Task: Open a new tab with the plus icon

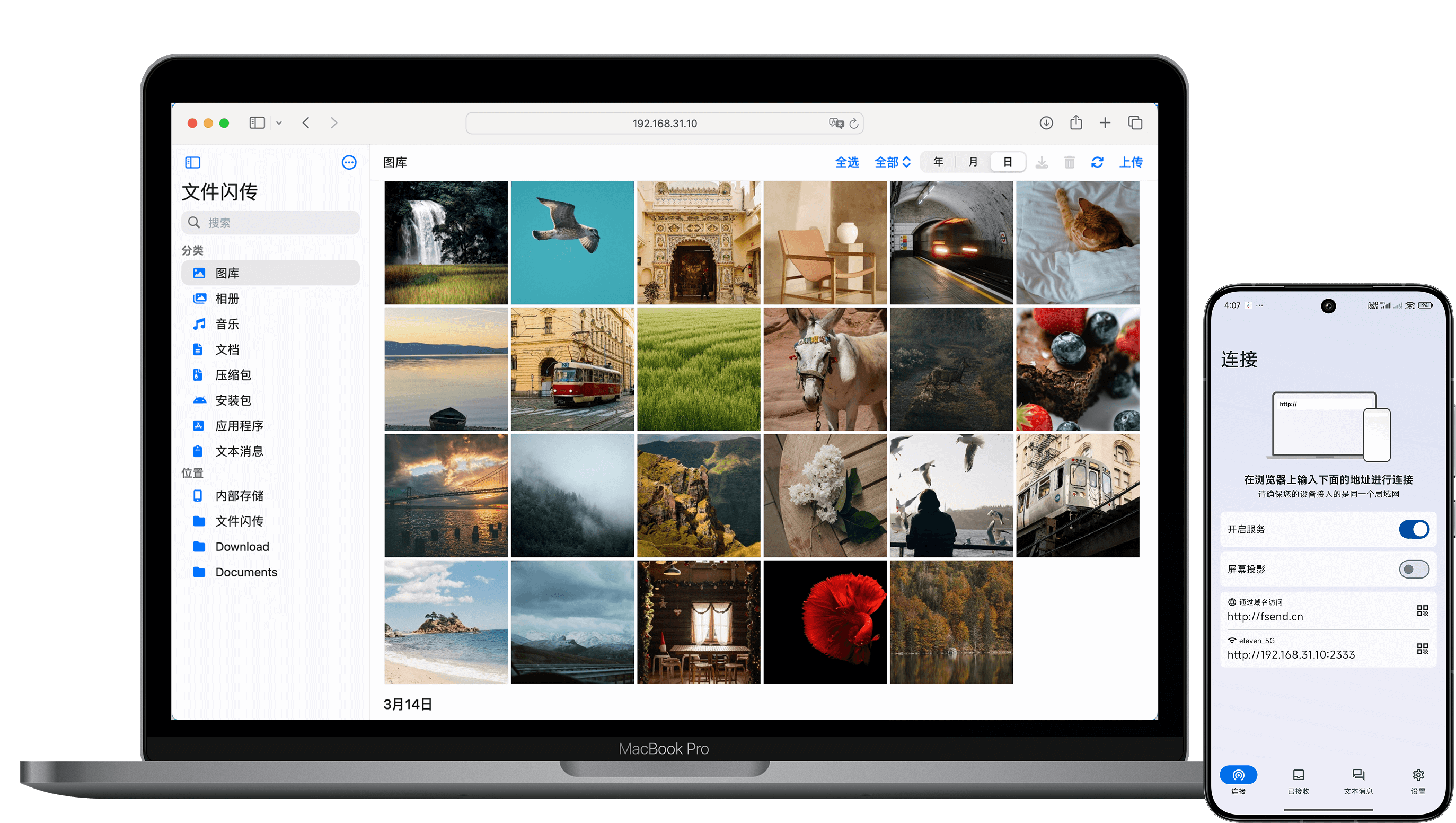Action: pos(1105,122)
